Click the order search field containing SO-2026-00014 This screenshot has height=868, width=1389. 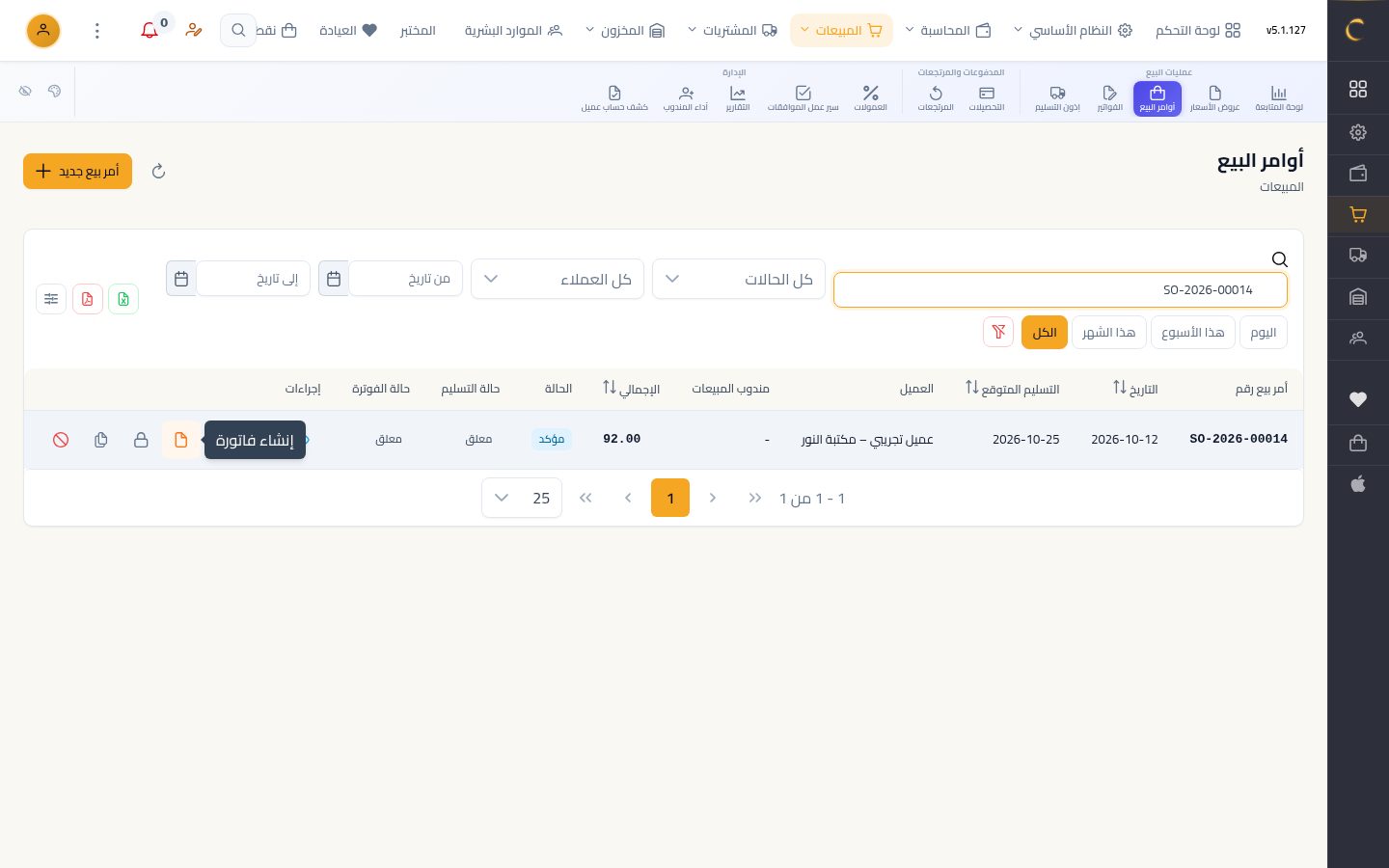click(1060, 289)
